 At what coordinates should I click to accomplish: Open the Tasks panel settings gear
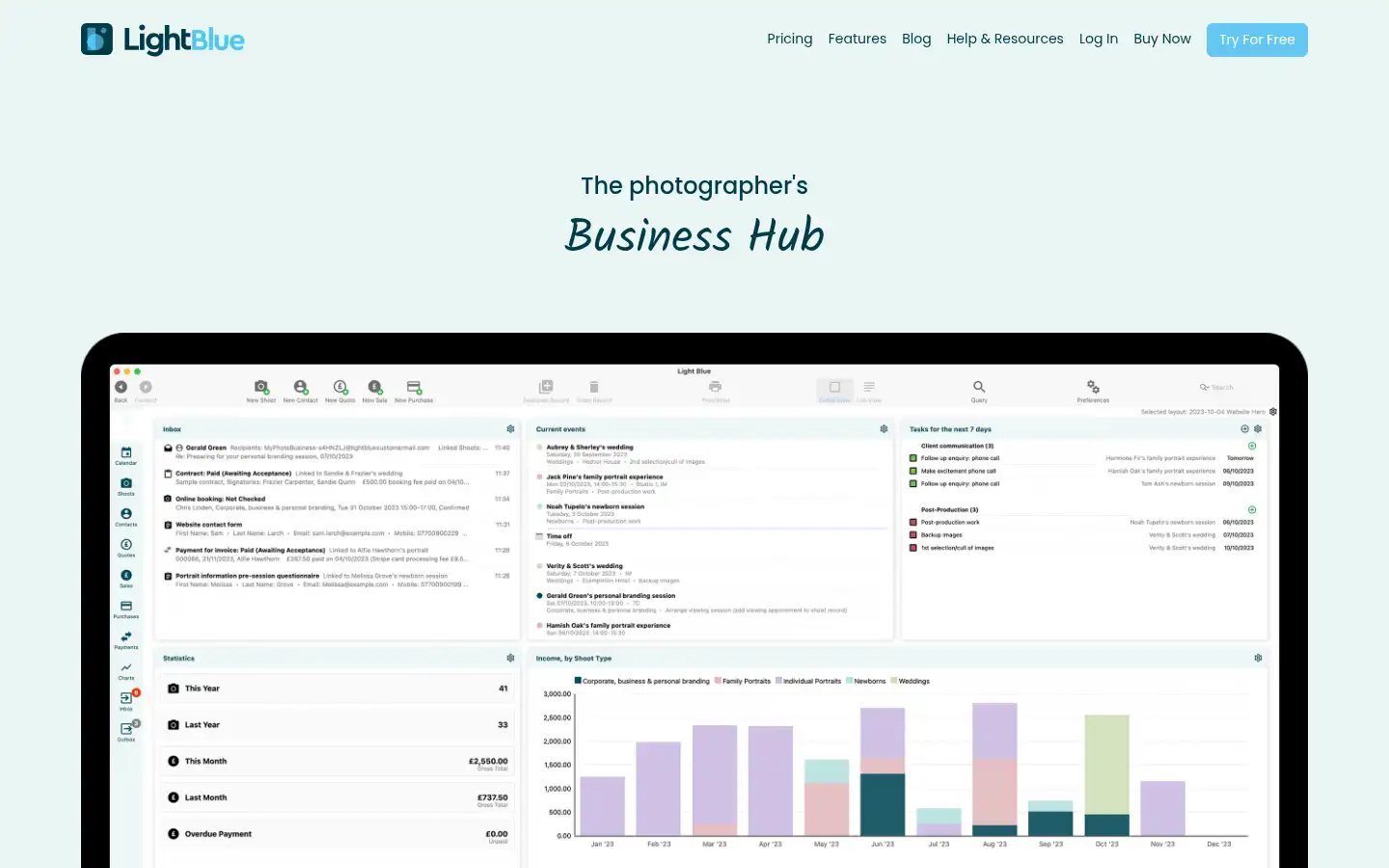pyautogui.click(x=1258, y=429)
